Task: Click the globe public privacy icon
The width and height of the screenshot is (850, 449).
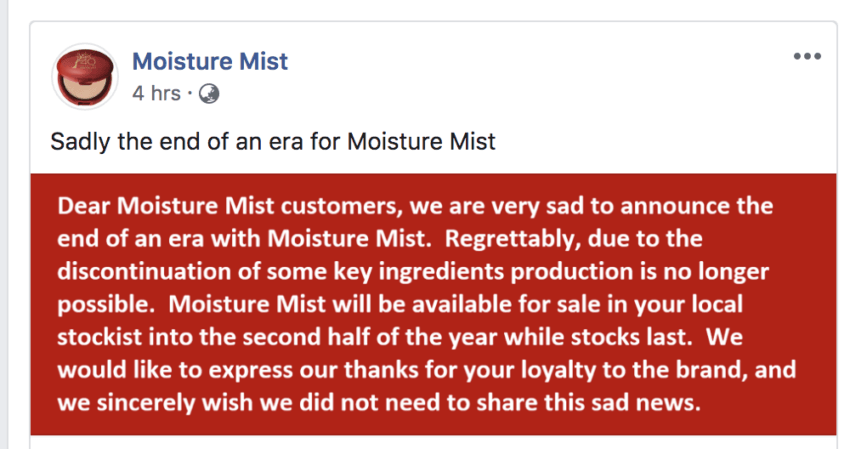Action: click(209, 94)
